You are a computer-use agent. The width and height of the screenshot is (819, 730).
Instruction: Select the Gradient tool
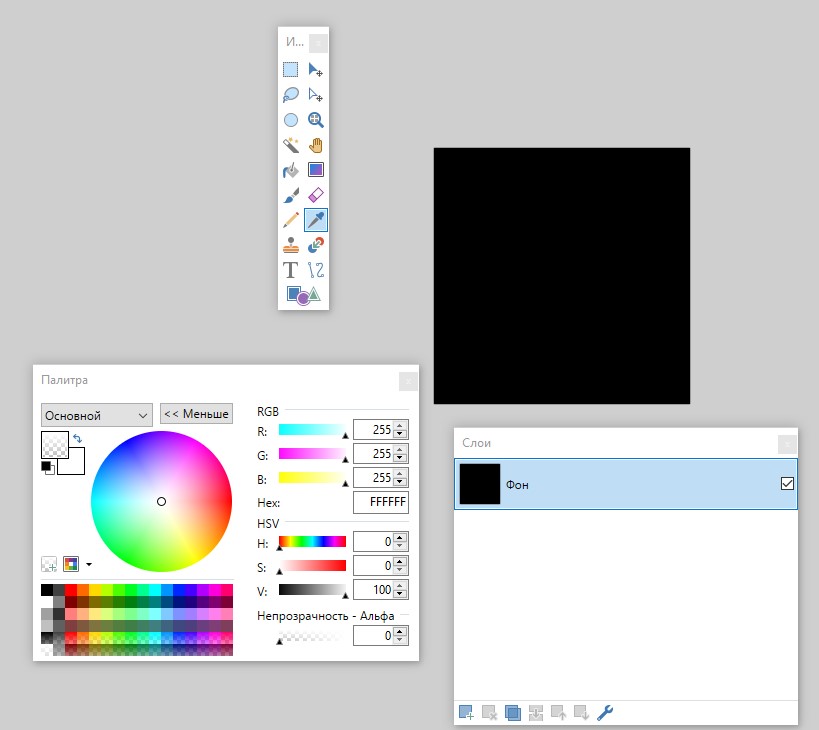[315, 170]
